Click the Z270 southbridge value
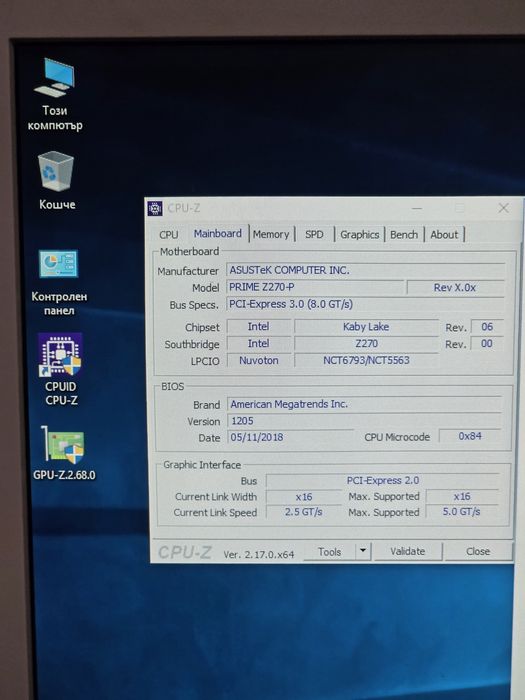525x700 pixels. (366, 344)
